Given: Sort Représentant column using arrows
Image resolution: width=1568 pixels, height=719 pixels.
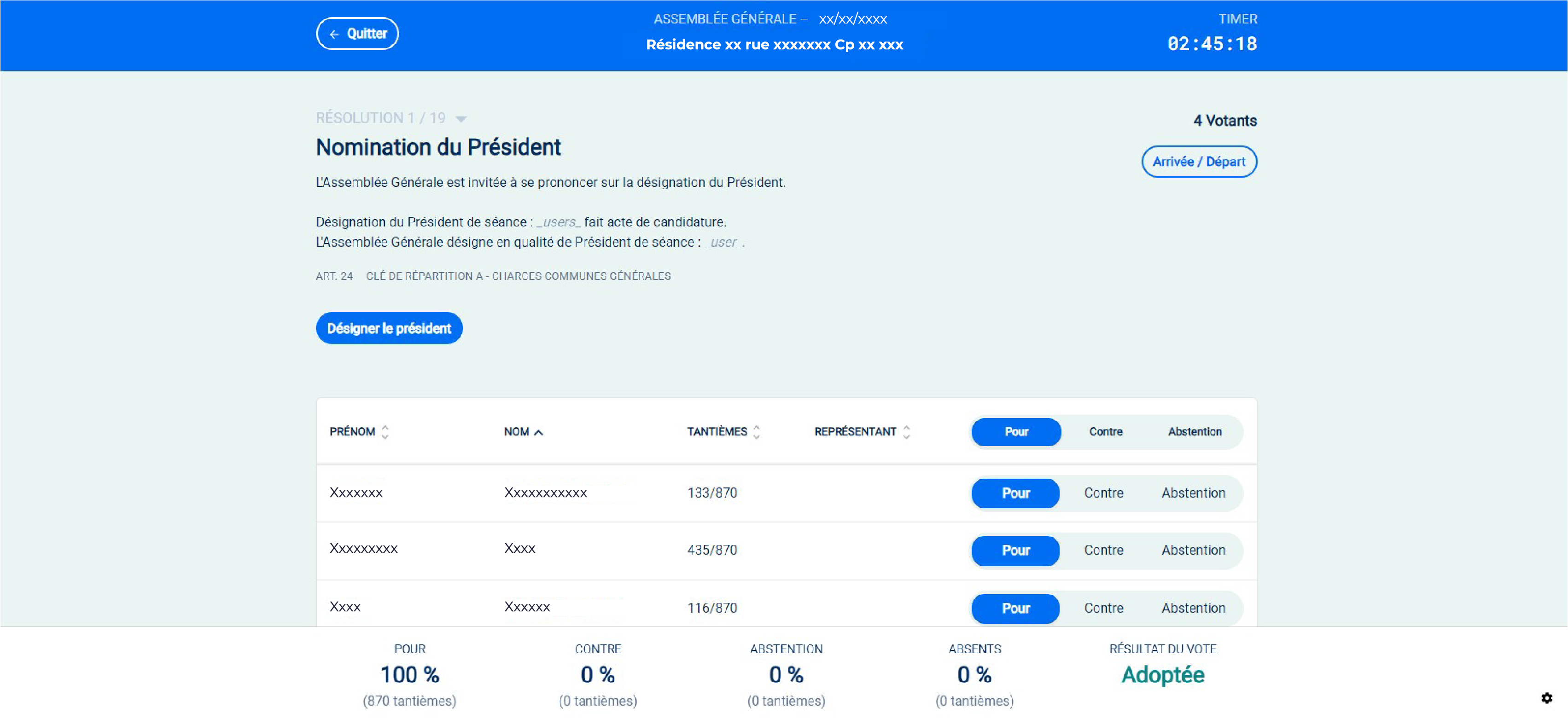Looking at the screenshot, I should pyautogui.click(x=906, y=432).
